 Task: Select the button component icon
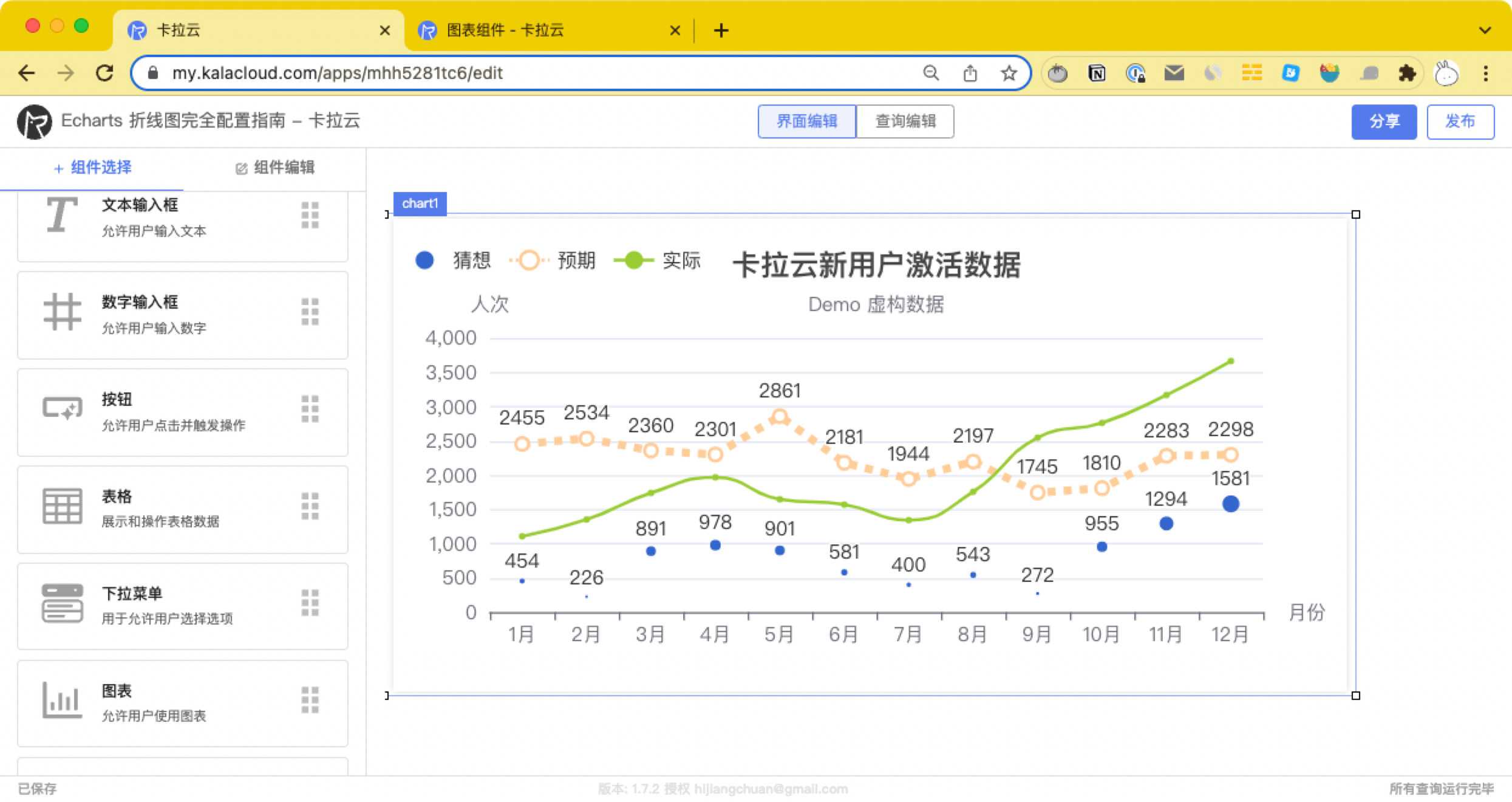pos(62,408)
